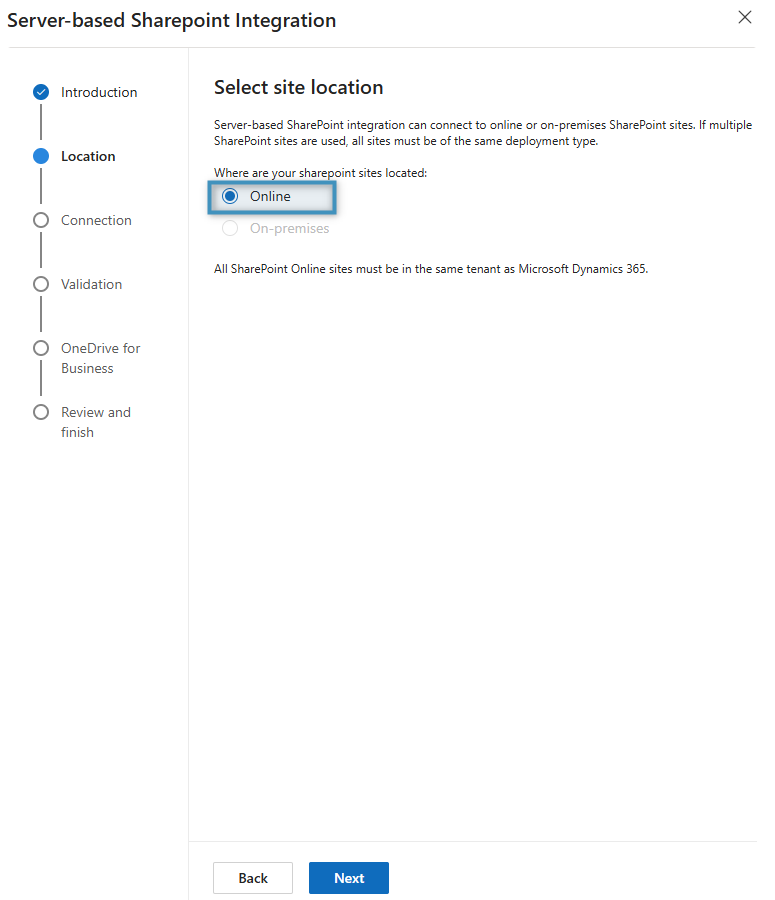Screen dimensions: 775x900
Task: Select the On-premises radio button
Action: (x=230, y=228)
